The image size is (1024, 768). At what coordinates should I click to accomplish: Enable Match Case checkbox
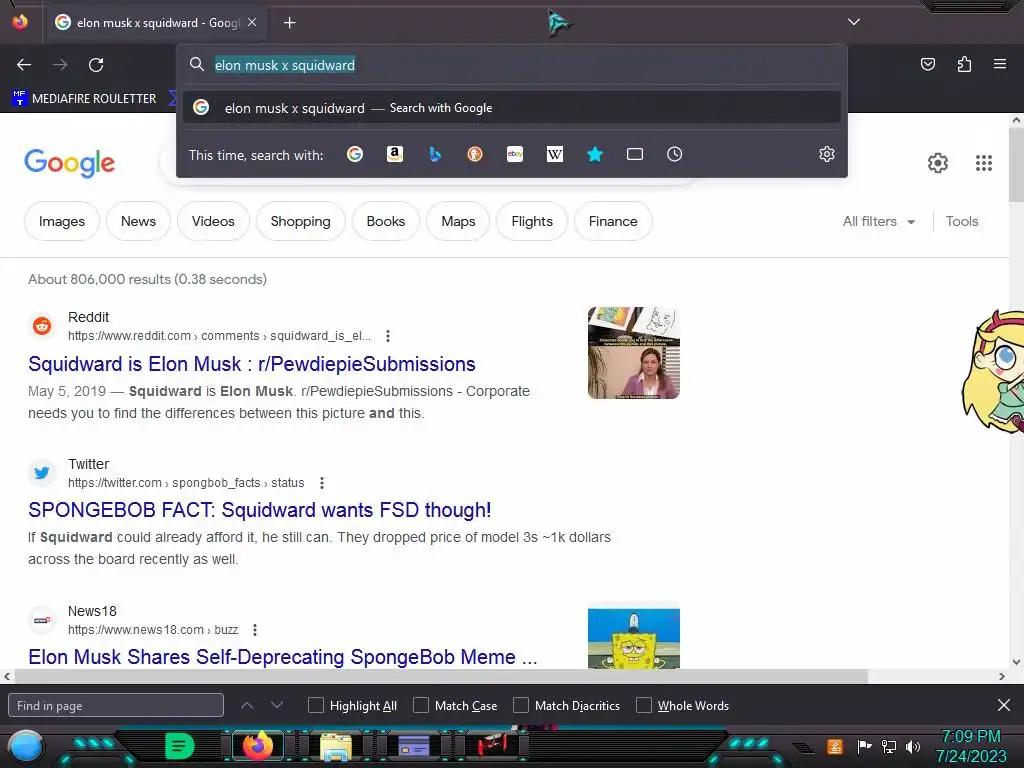421,705
